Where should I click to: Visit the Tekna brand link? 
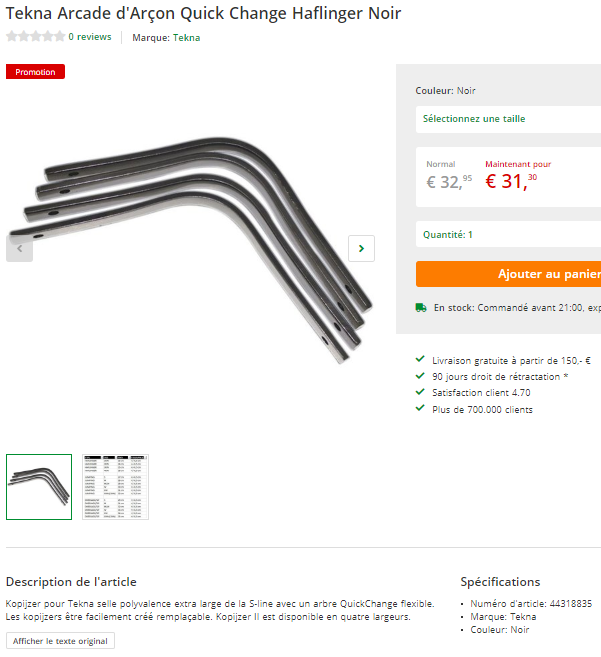(x=187, y=38)
